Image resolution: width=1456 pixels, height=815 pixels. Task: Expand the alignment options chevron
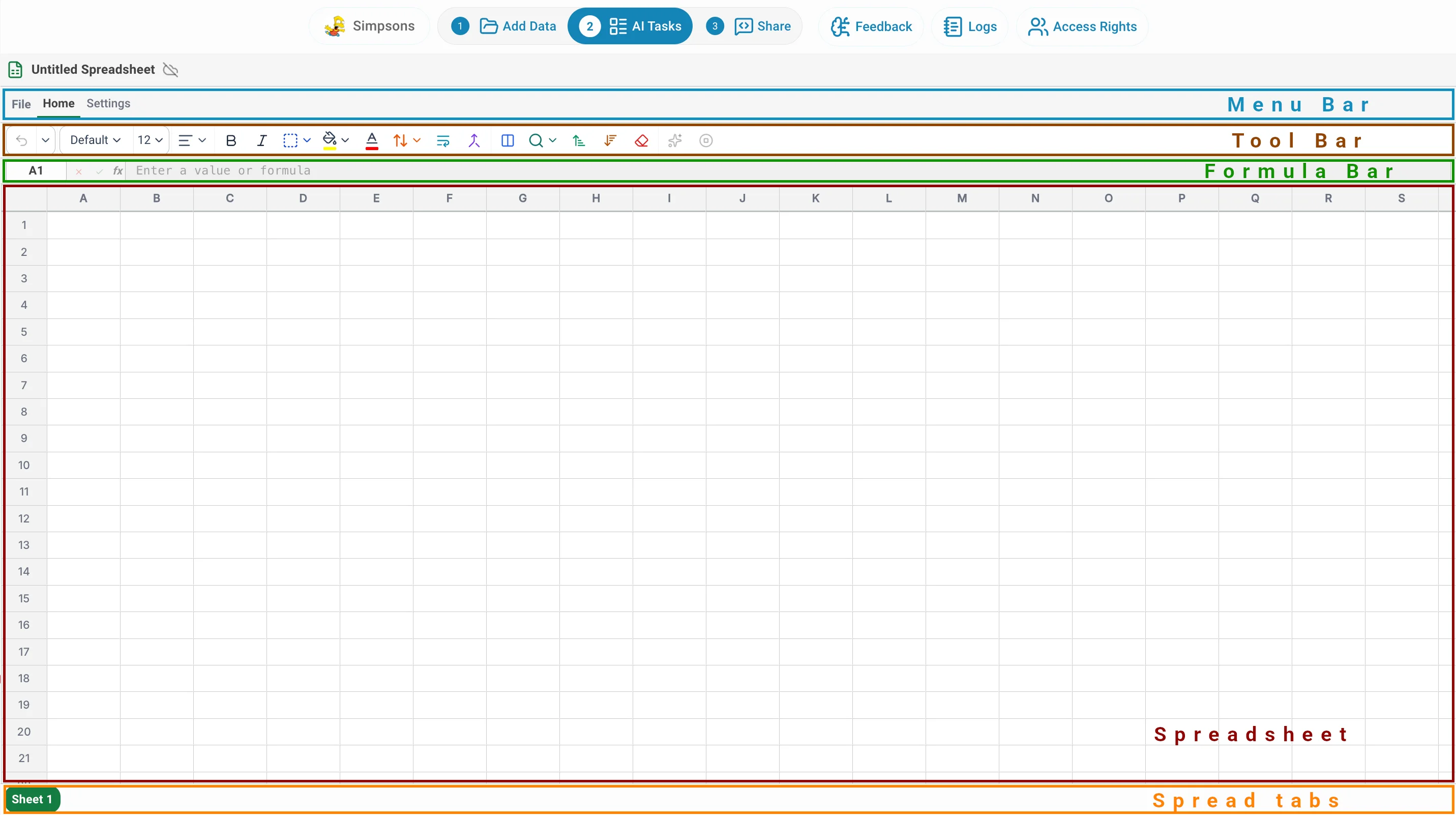point(202,140)
